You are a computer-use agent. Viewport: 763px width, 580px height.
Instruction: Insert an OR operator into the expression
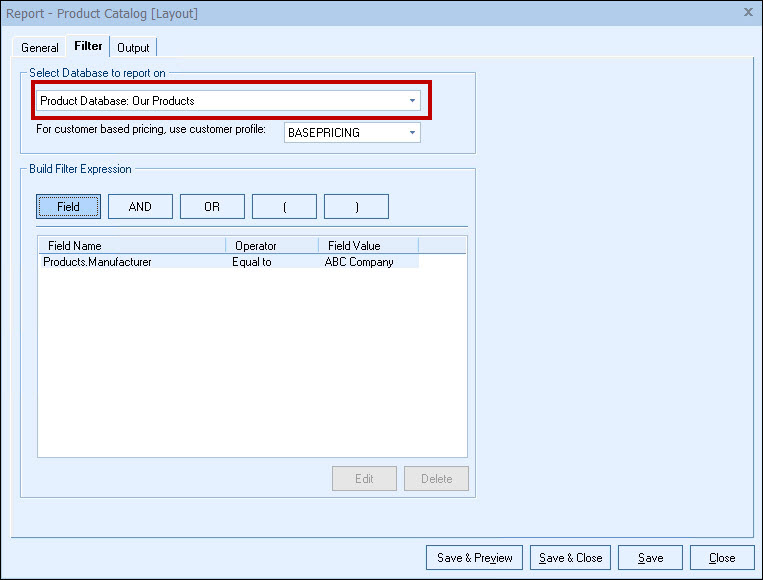click(x=212, y=207)
